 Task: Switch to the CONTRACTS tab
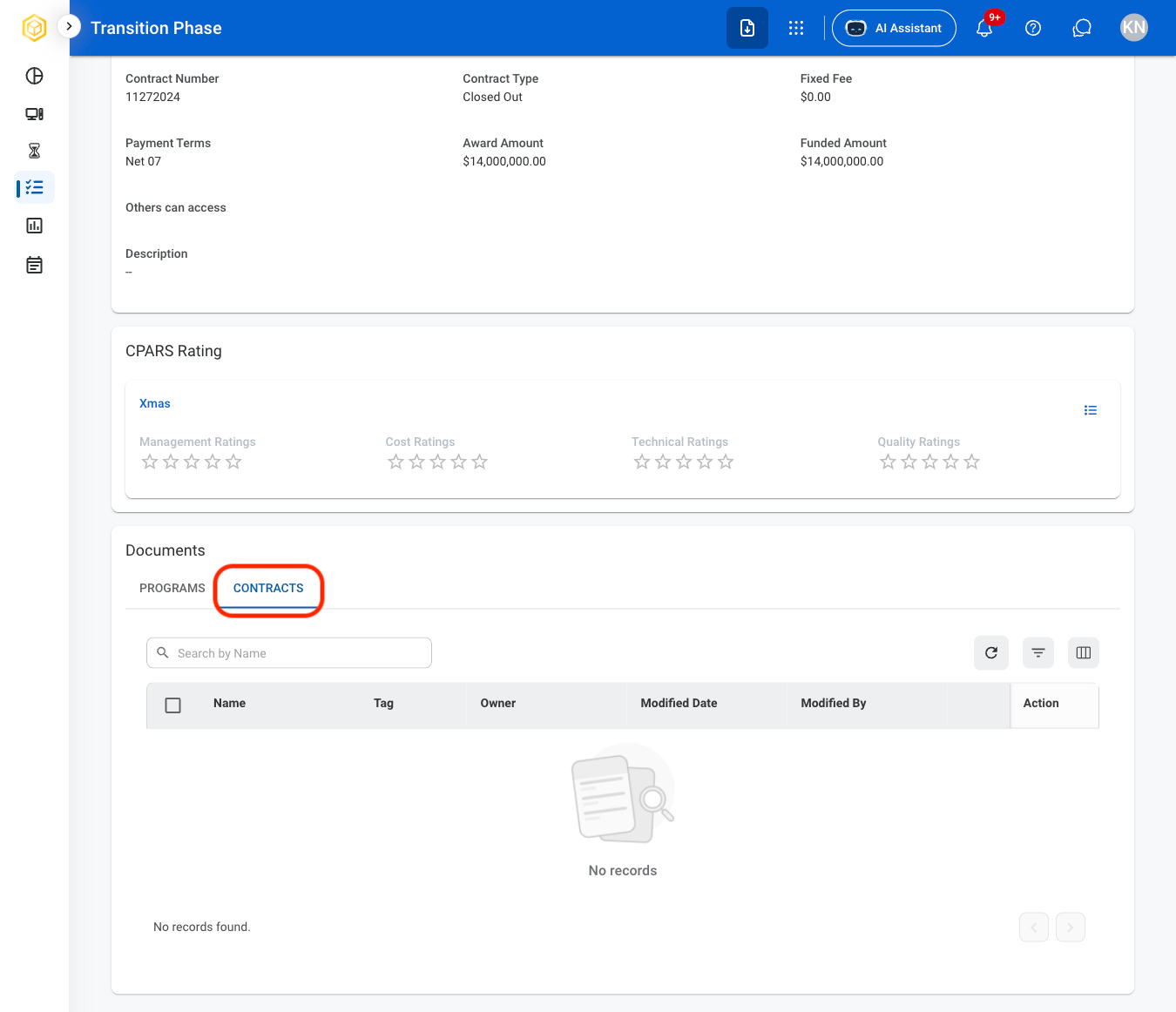(268, 588)
